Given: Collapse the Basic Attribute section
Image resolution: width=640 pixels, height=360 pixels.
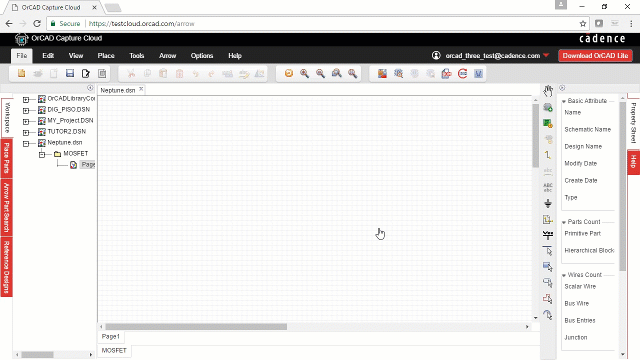Looking at the screenshot, I should (x=564, y=101).
